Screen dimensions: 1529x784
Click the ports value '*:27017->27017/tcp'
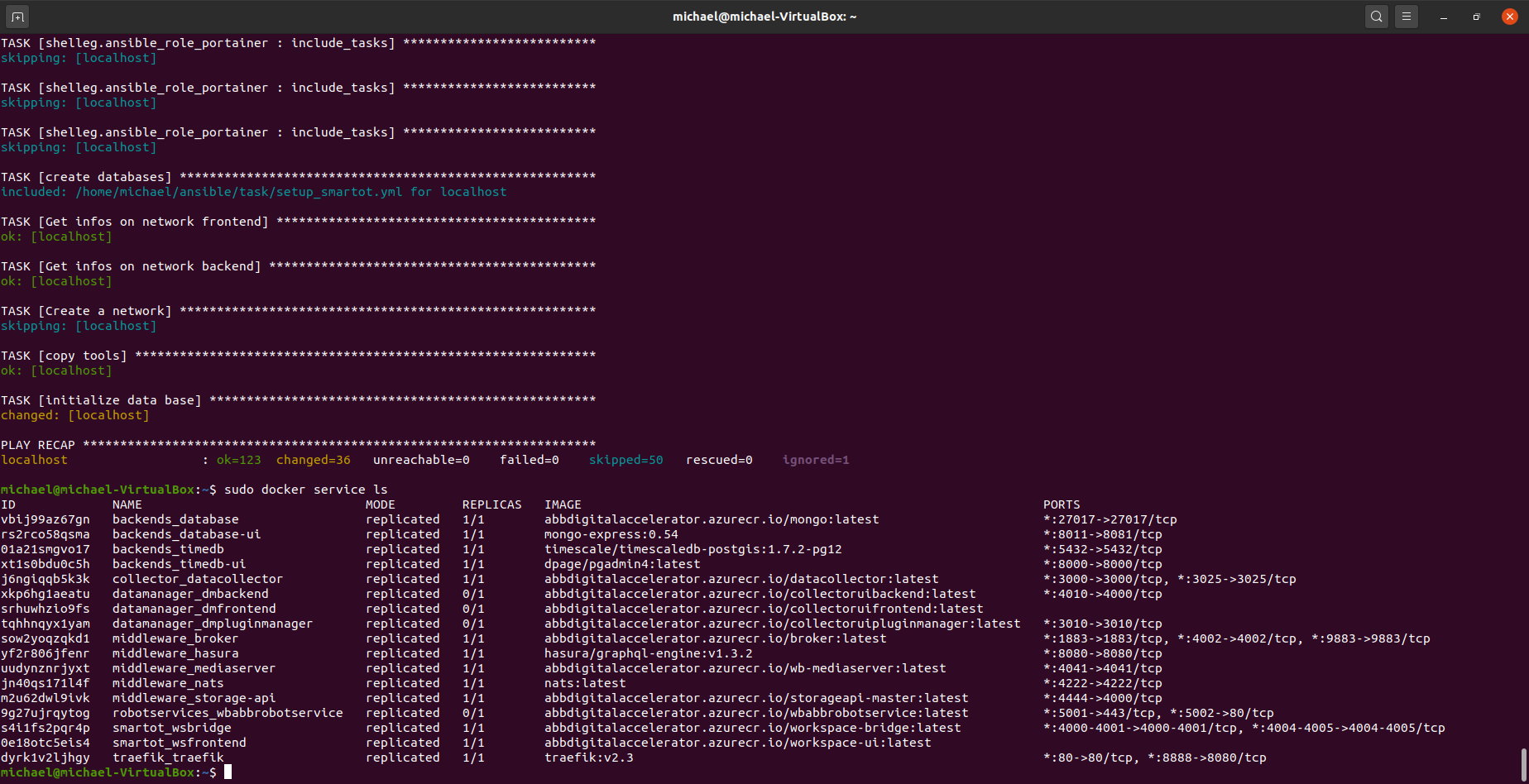click(x=1110, y=519)
